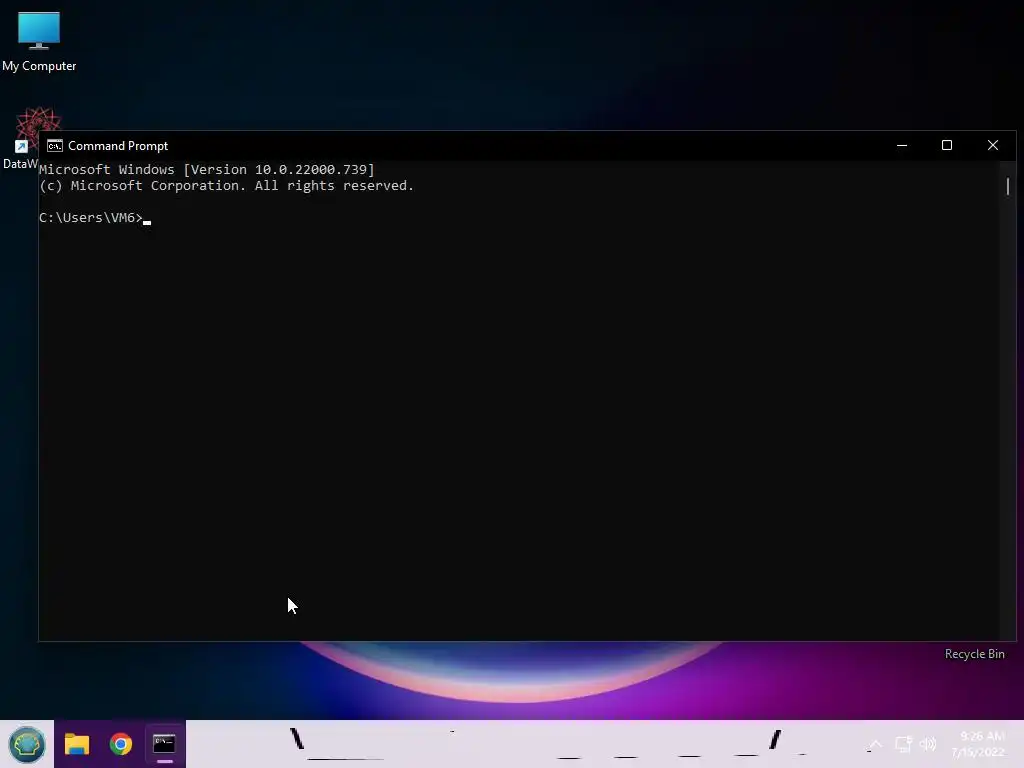1024x768 pixels.
Task: Click the Command Prompt scrollbar thumb
Action: (1008, 186)
